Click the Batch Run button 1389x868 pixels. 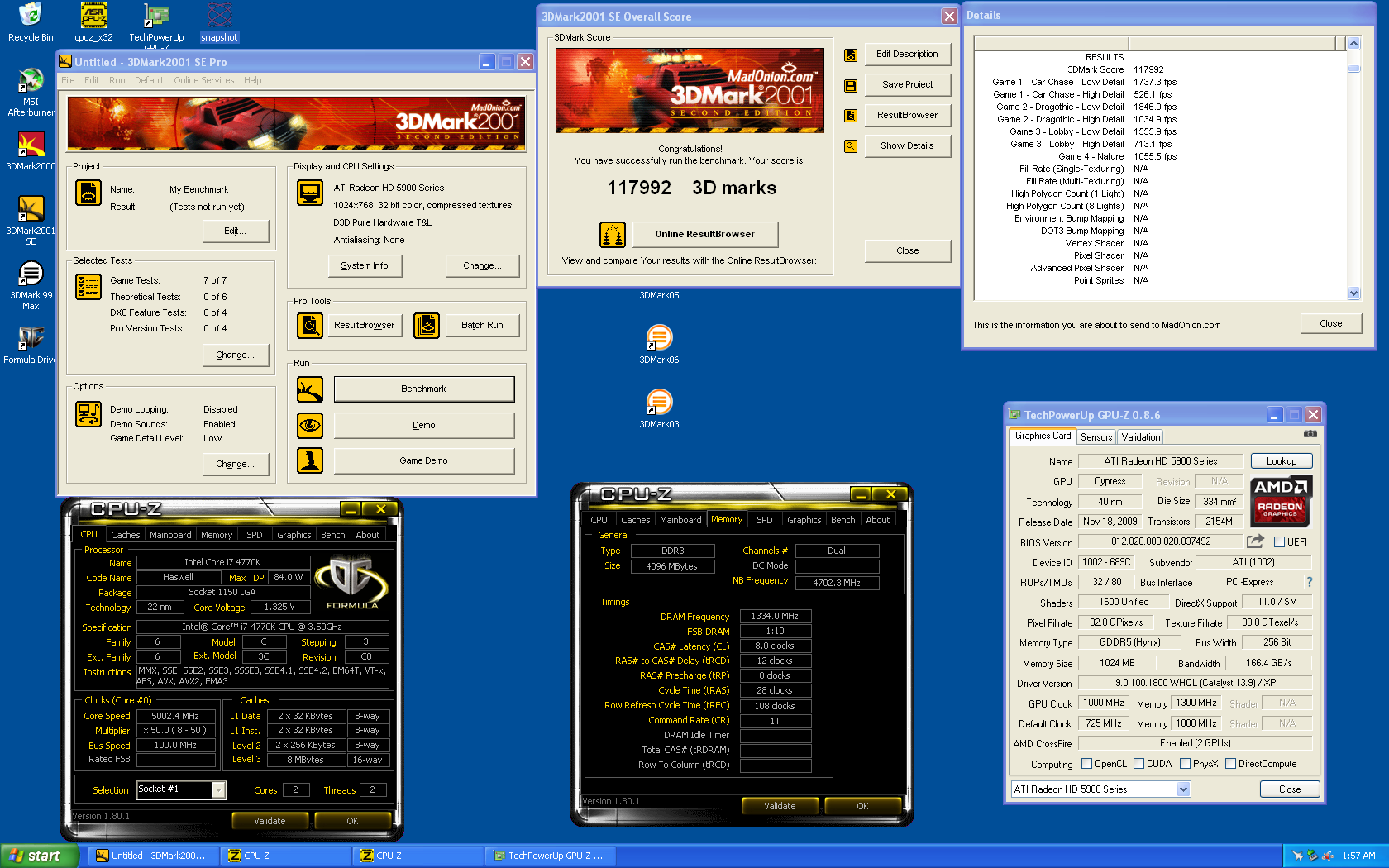click(x=482, y=326)
